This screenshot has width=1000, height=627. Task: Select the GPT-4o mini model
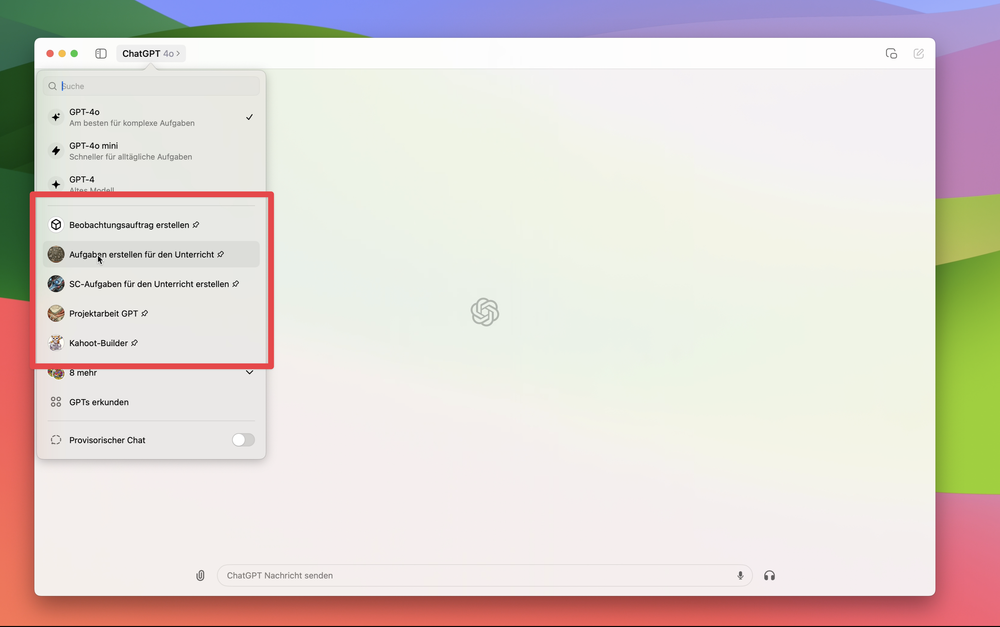[x=152, y=151]
